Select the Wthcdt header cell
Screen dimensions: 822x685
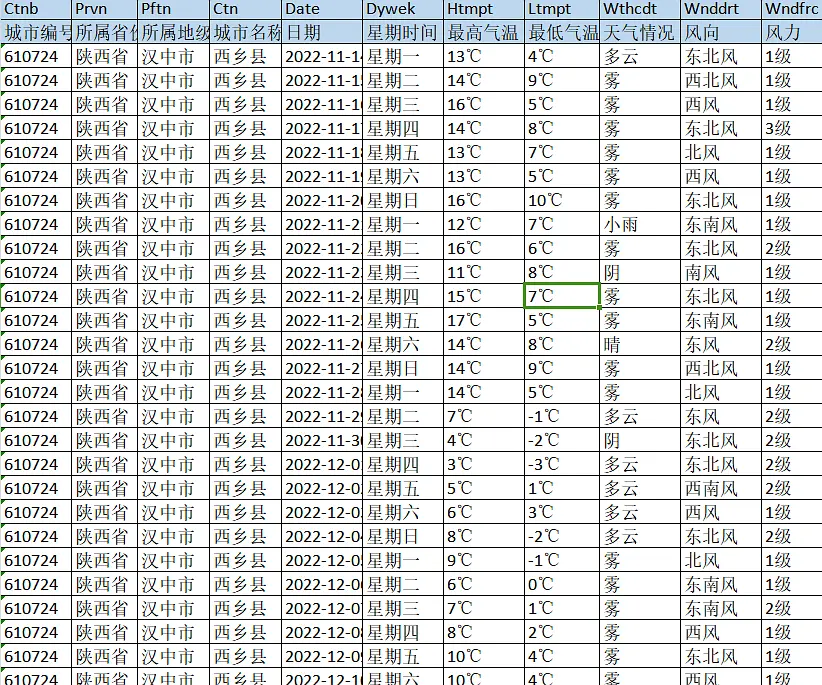click(640, 9)
